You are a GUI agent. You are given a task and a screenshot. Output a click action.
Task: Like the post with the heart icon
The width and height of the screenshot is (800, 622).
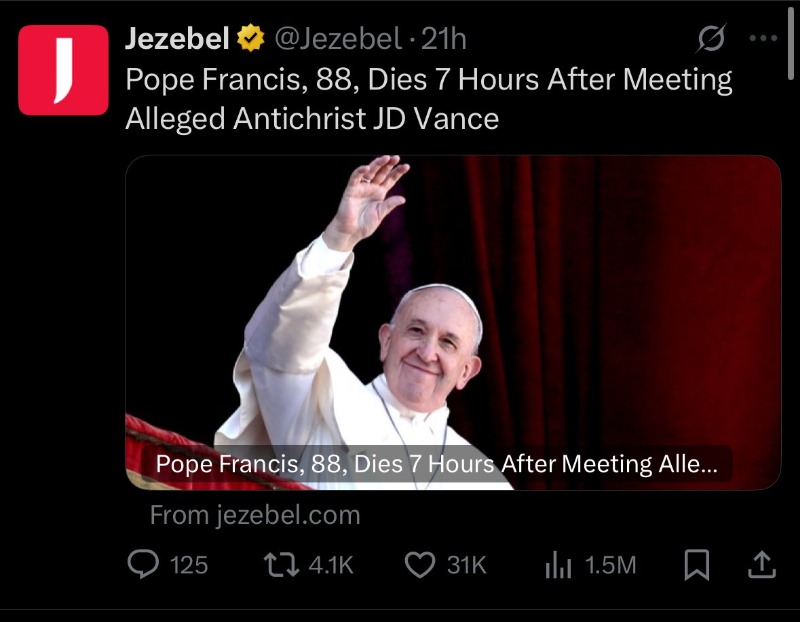(418, 566)
